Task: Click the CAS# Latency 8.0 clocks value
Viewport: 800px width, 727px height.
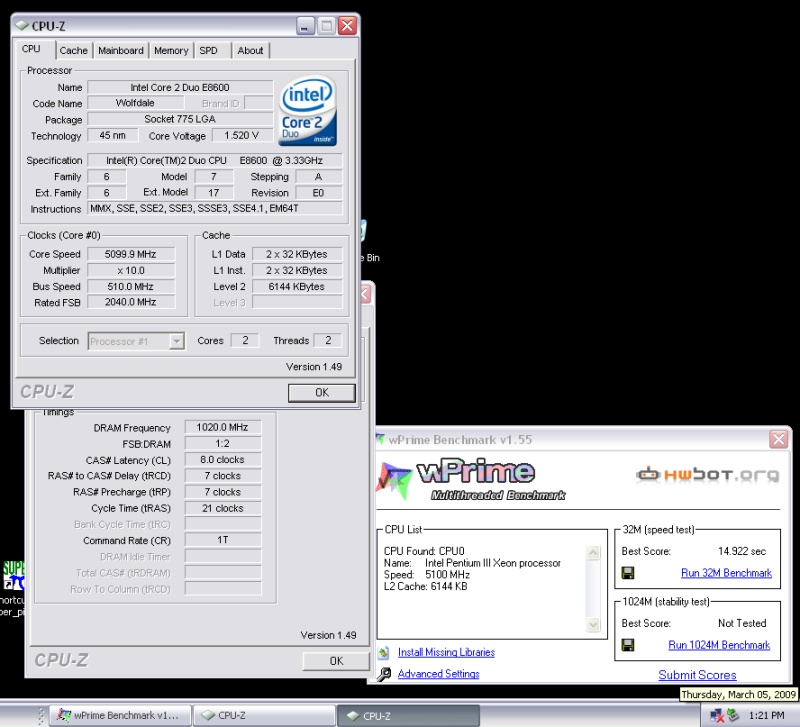Action: point(222,460)
